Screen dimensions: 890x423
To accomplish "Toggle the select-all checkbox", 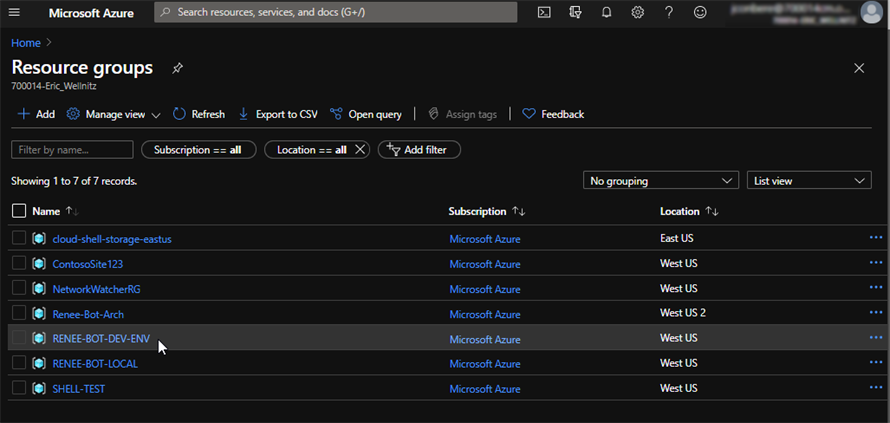I will [x=19, y=211].
